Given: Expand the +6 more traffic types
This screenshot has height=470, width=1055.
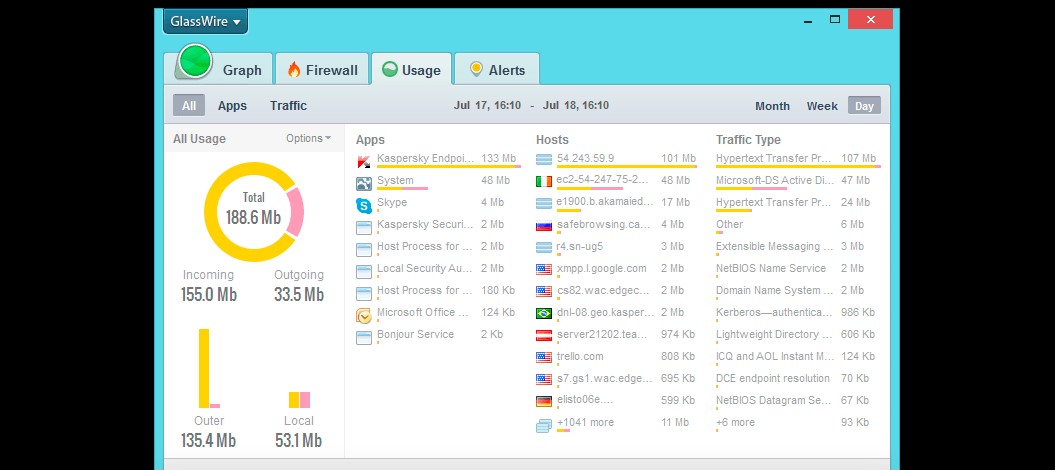Looking at the screenshot, I should tap(735, 423).
